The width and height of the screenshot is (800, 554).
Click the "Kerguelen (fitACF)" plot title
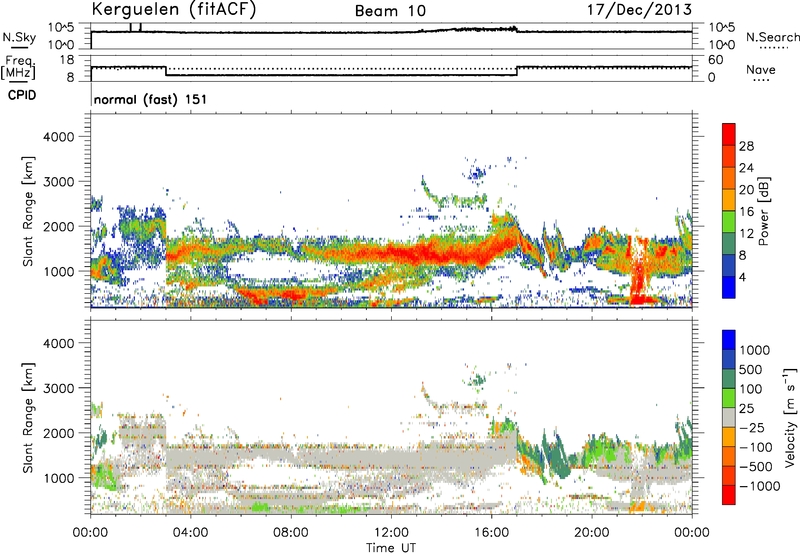click(173, 10)
